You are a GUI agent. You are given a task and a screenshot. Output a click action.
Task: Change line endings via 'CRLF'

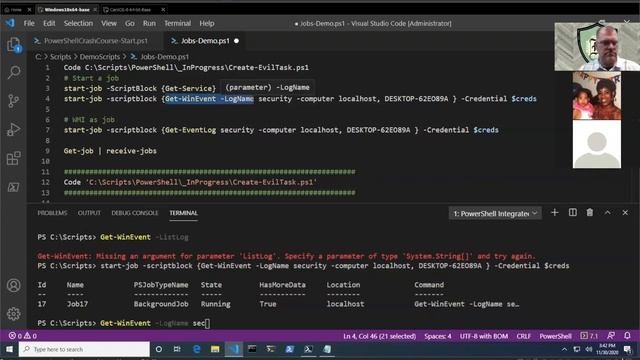(523, 336)
